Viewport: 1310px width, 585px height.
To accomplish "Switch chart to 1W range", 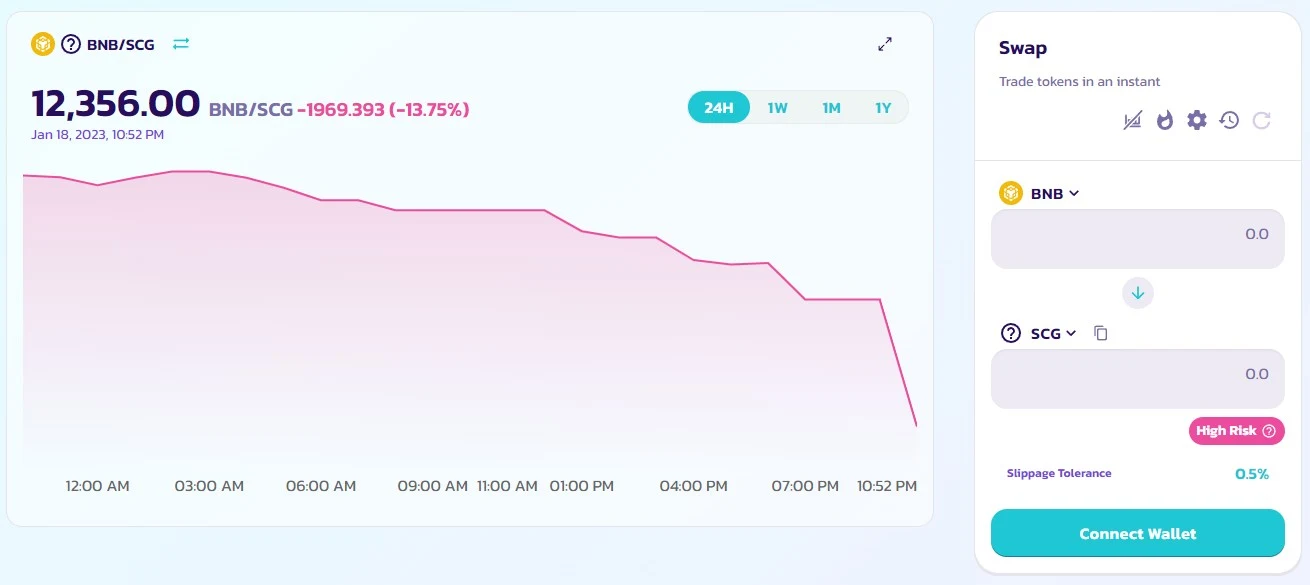I will click(x=778, y=108).
